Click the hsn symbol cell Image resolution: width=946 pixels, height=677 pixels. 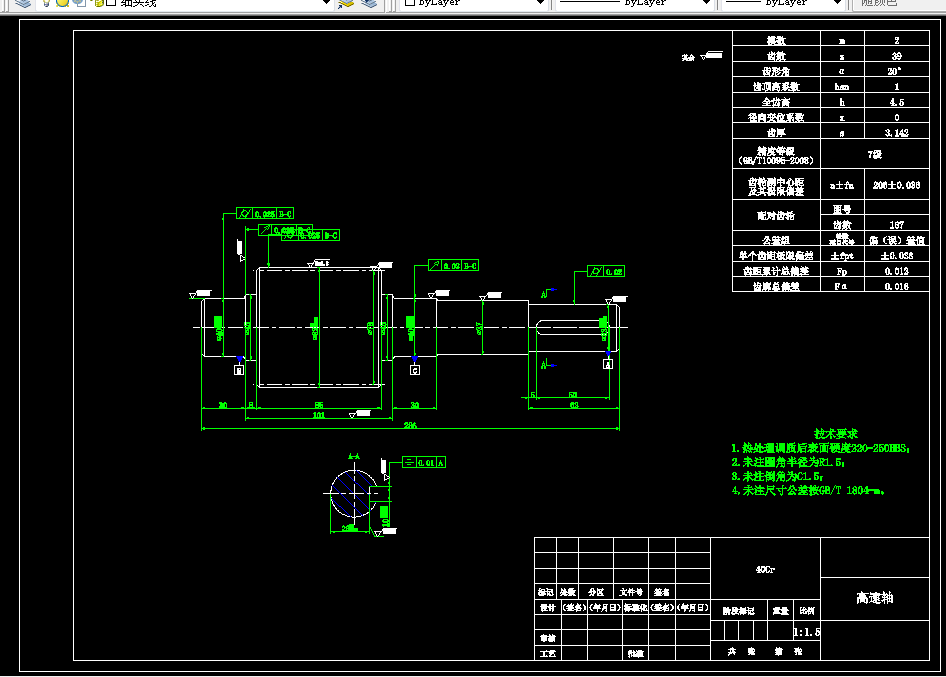click(x=842, y=86)
